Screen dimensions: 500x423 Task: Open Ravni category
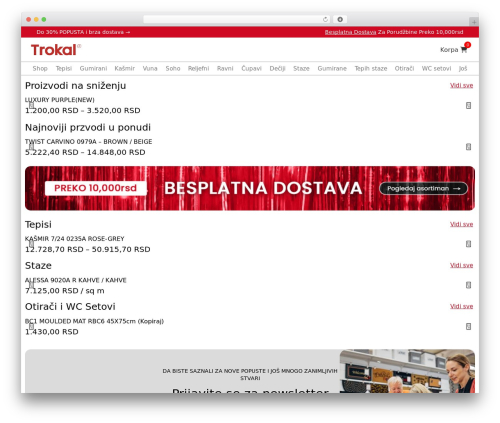pos(225,68)
